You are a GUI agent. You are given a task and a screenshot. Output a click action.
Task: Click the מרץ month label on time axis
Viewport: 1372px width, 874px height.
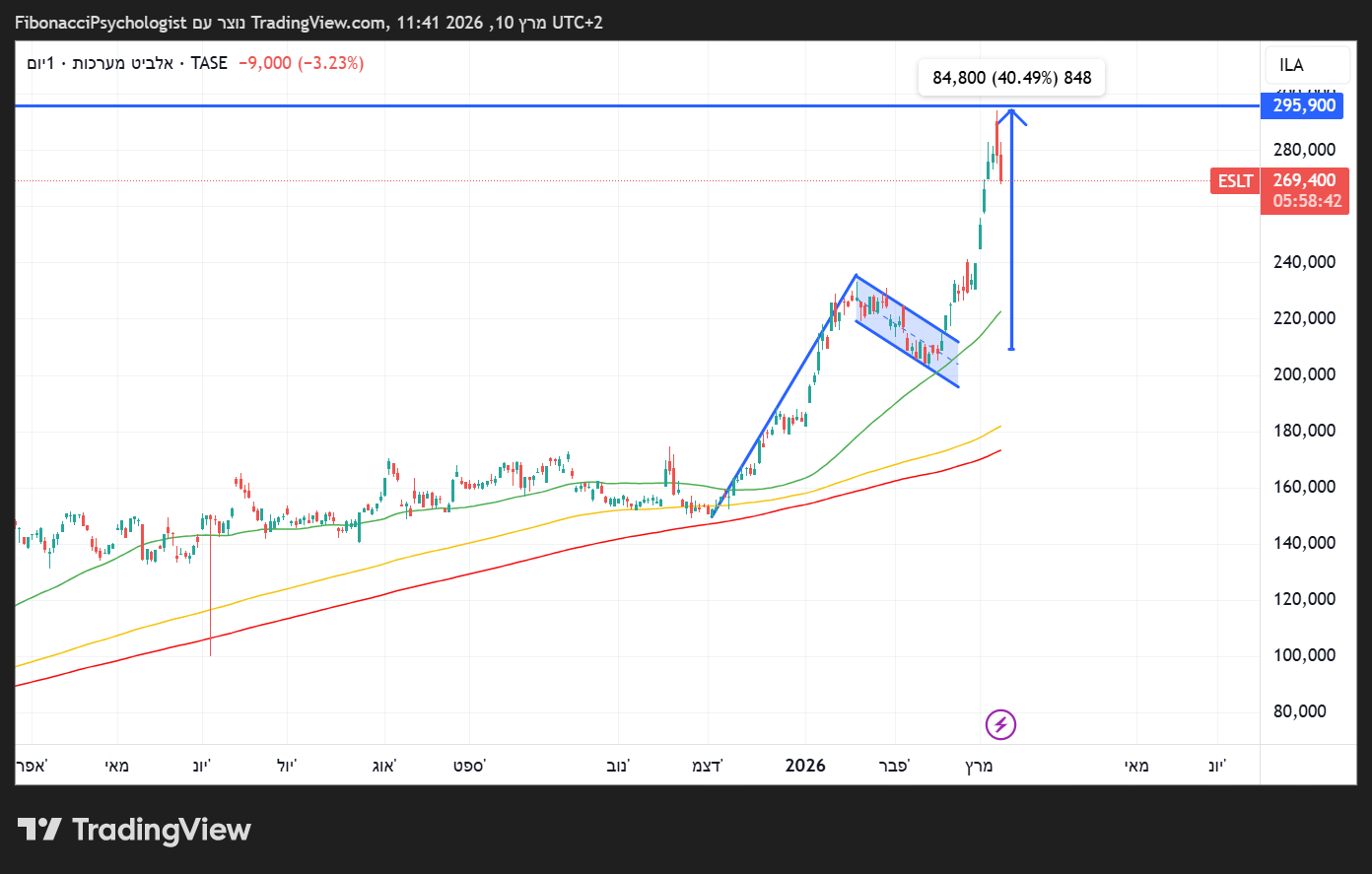point(979,766)
